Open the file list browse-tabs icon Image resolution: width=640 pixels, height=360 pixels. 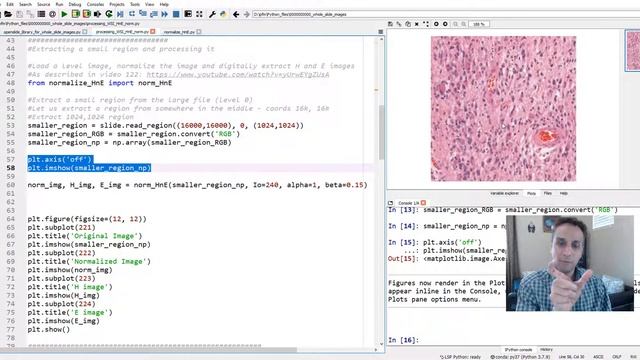tap(41, 14)
